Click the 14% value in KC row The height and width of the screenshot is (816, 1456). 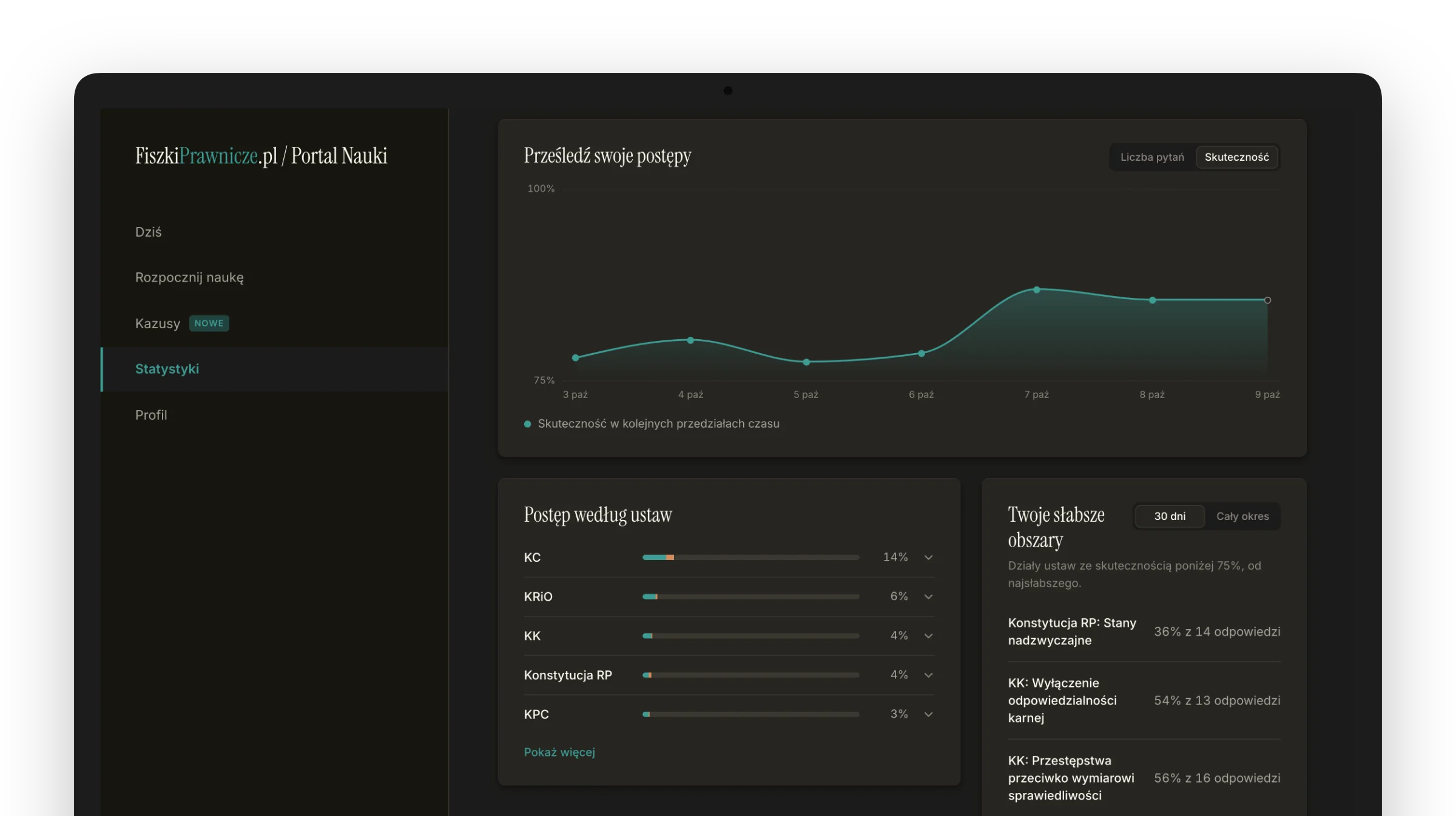[x=895, y=558]
